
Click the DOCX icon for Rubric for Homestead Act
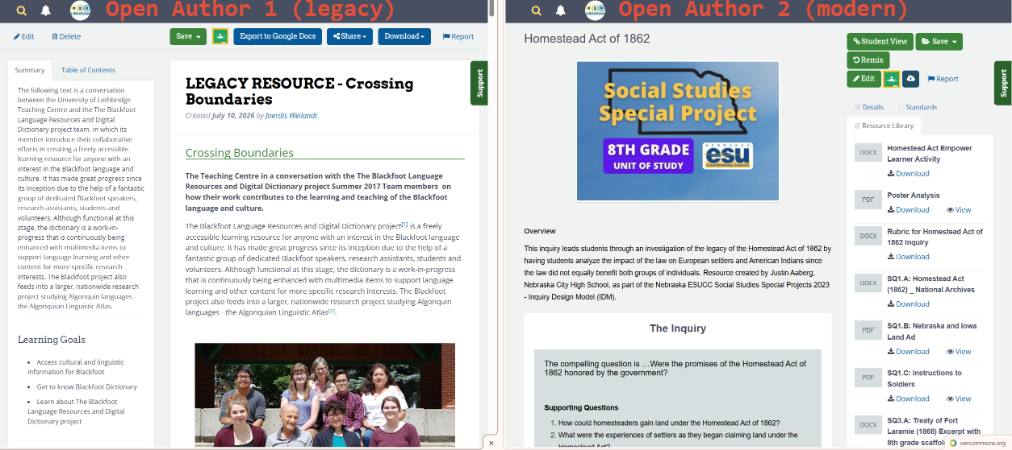tap(868, 236)
